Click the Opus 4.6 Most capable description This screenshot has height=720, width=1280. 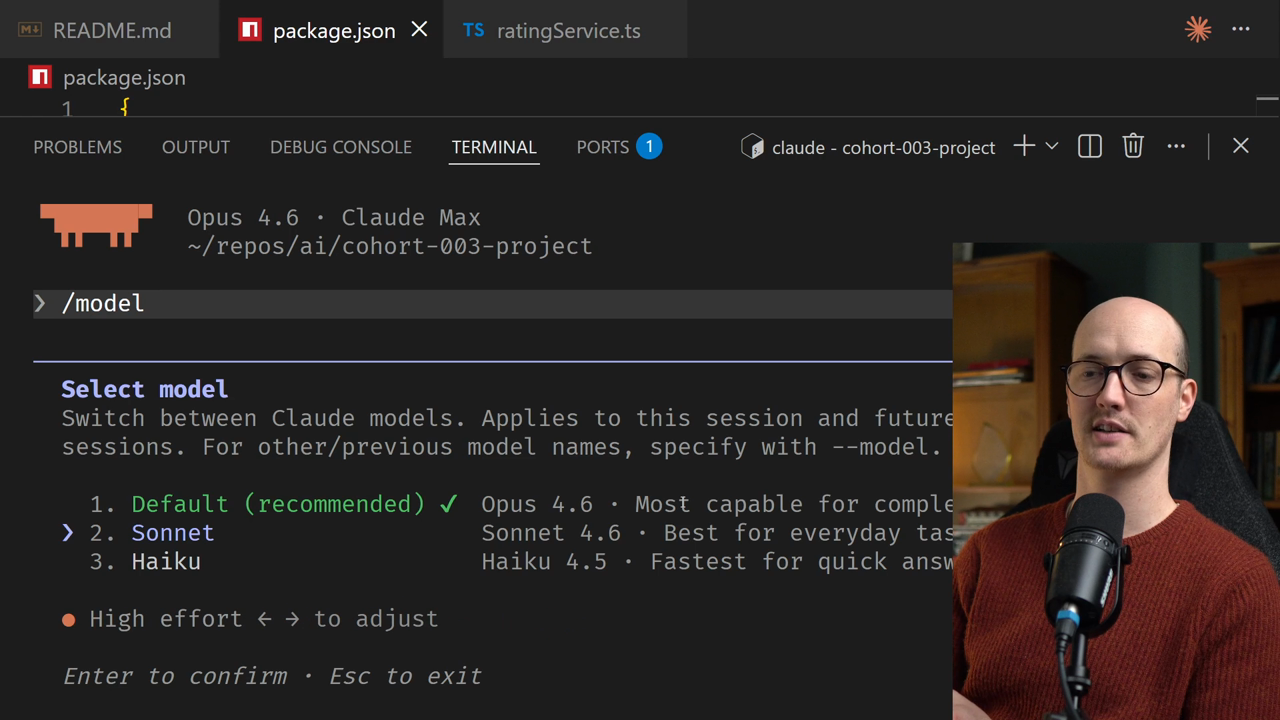coord(717,504)
